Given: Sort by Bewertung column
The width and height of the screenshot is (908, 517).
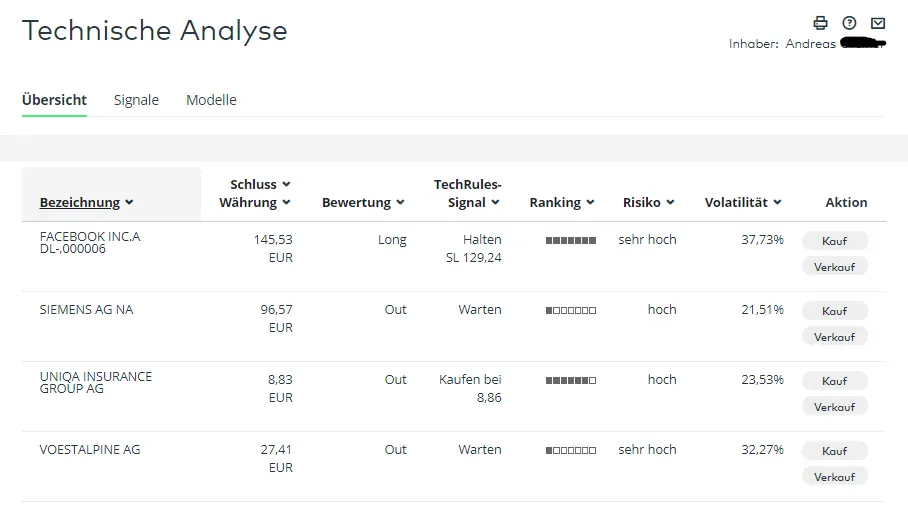Looking at the screenshot, I should [363, 202].
